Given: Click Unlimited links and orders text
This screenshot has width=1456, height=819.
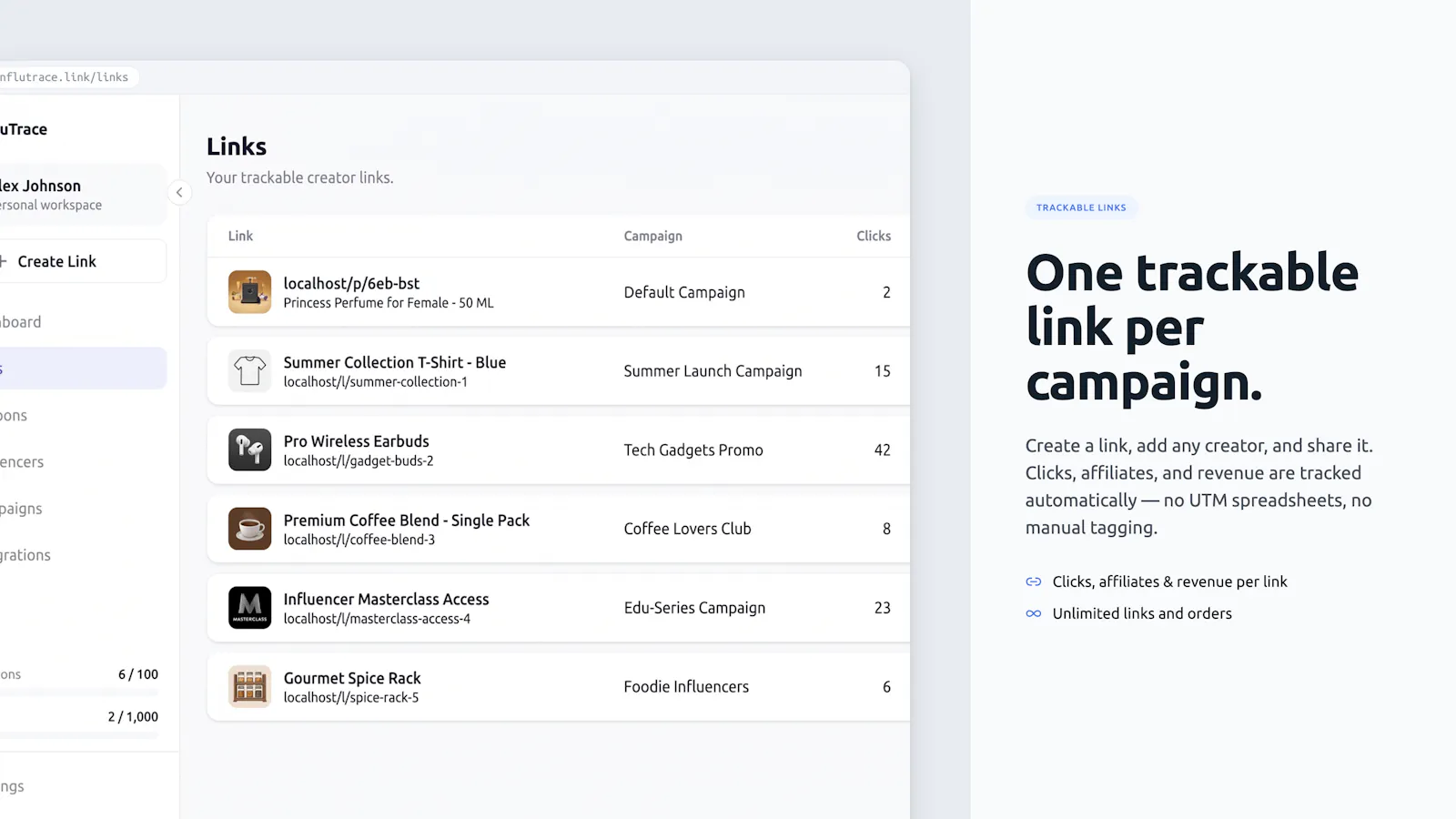Looking at the screenshot, I should coord(1142,613).
